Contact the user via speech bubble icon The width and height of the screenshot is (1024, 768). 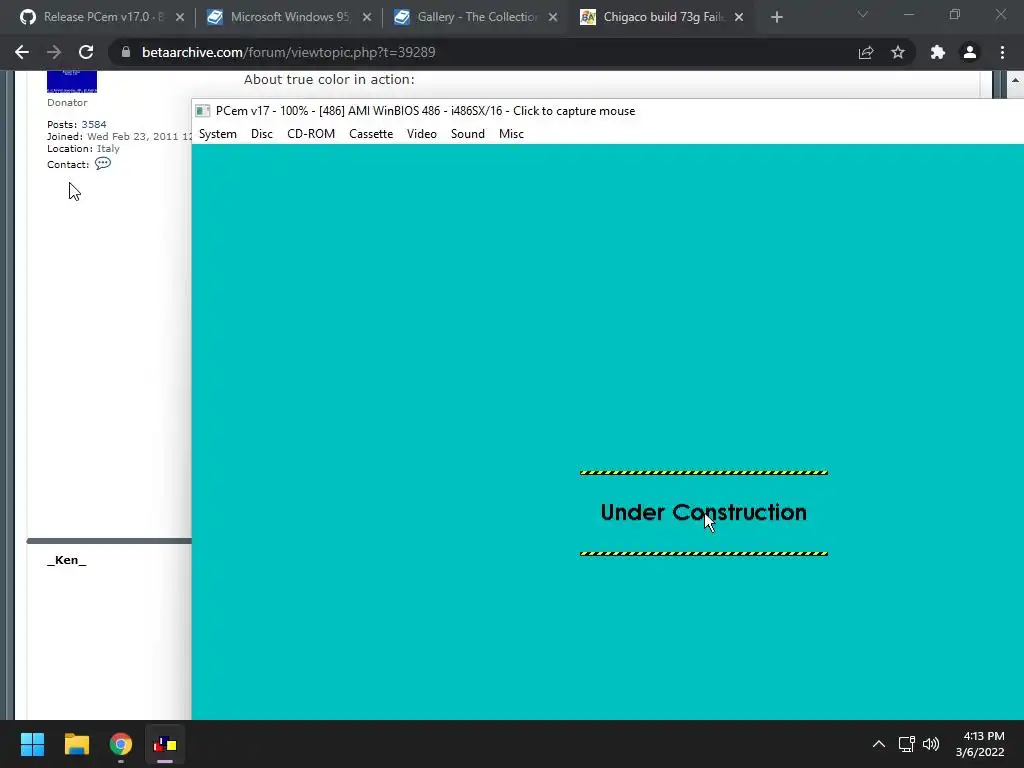103,163
